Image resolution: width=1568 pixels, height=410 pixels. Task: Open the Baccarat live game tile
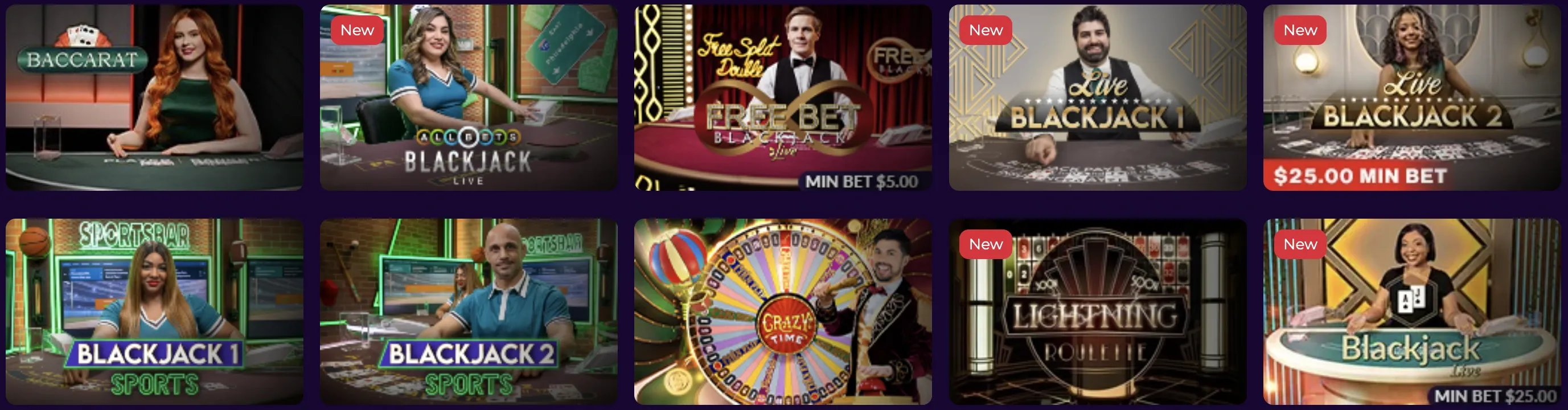click(x=155, y=97)
